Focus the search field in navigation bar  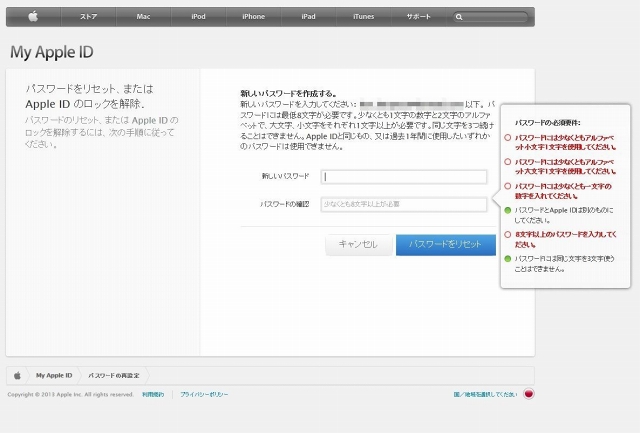[490, 17]
